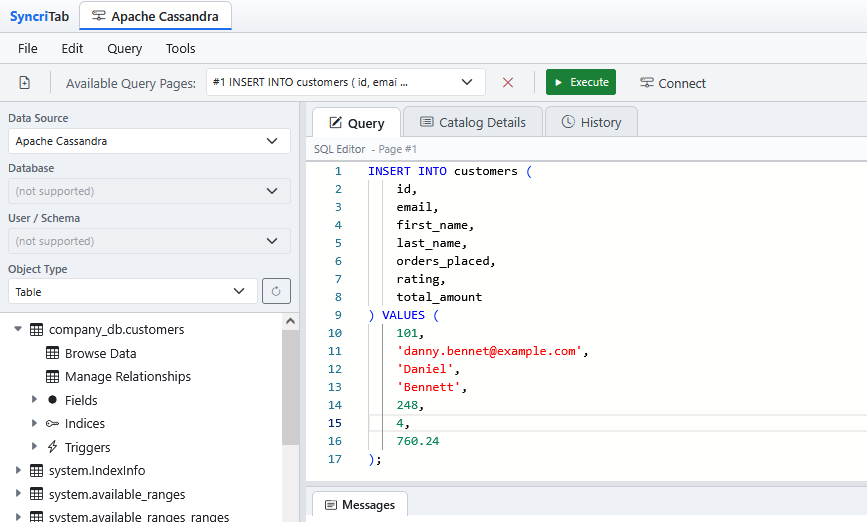Viewport: 867px width, 522px height.
Task: Click the first_name column name
Action: click(x=432, y=225)
